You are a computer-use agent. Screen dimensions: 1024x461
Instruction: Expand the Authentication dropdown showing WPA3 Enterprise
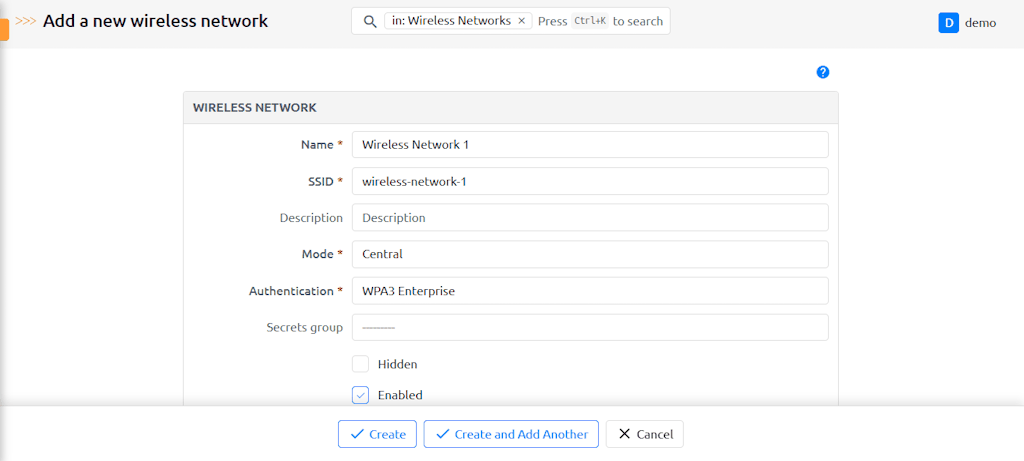(x=590, y=291)
